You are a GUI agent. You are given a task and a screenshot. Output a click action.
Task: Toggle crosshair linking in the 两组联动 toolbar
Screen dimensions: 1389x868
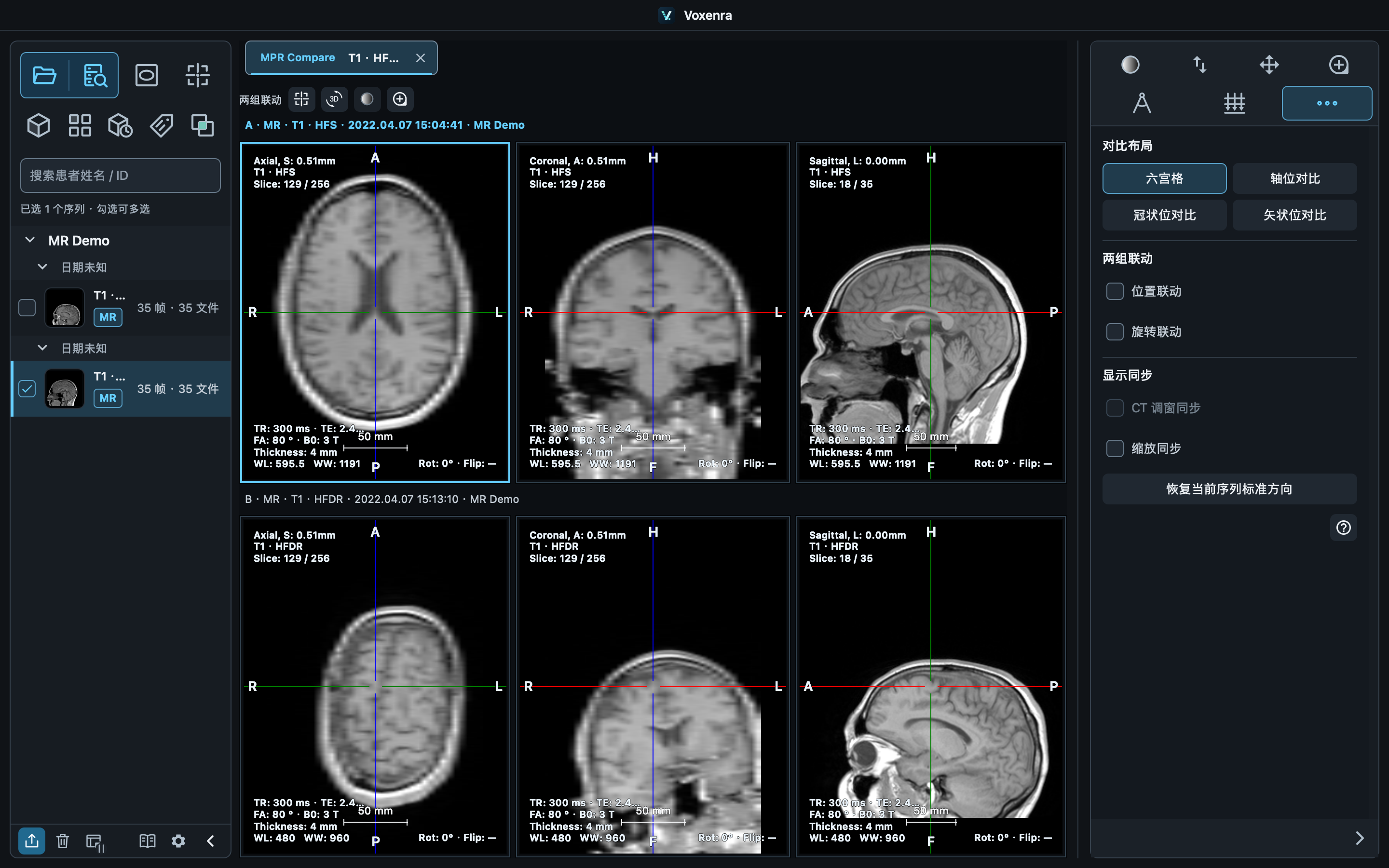[x=301, y=99]
